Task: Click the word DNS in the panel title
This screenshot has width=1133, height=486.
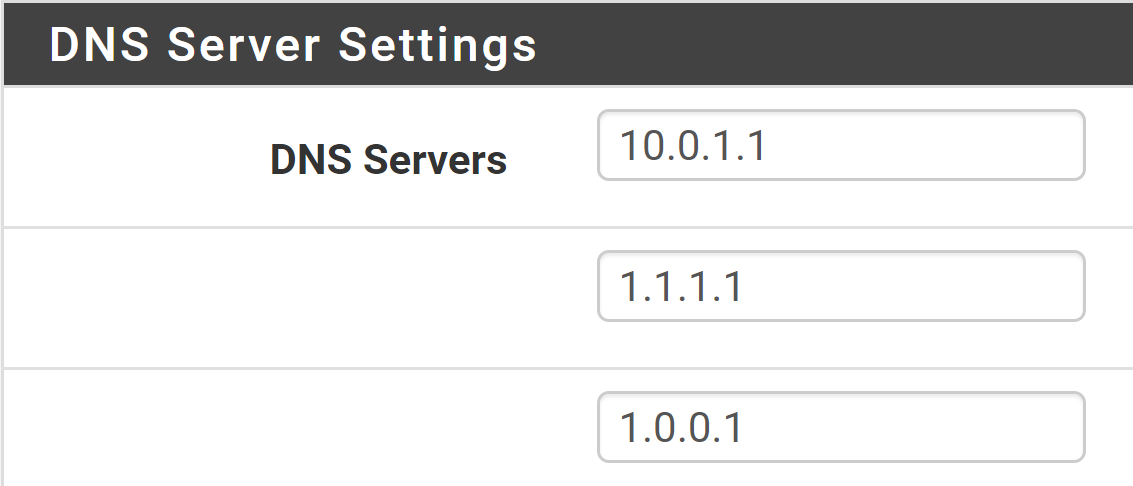Action: click(x=99, y=45)
